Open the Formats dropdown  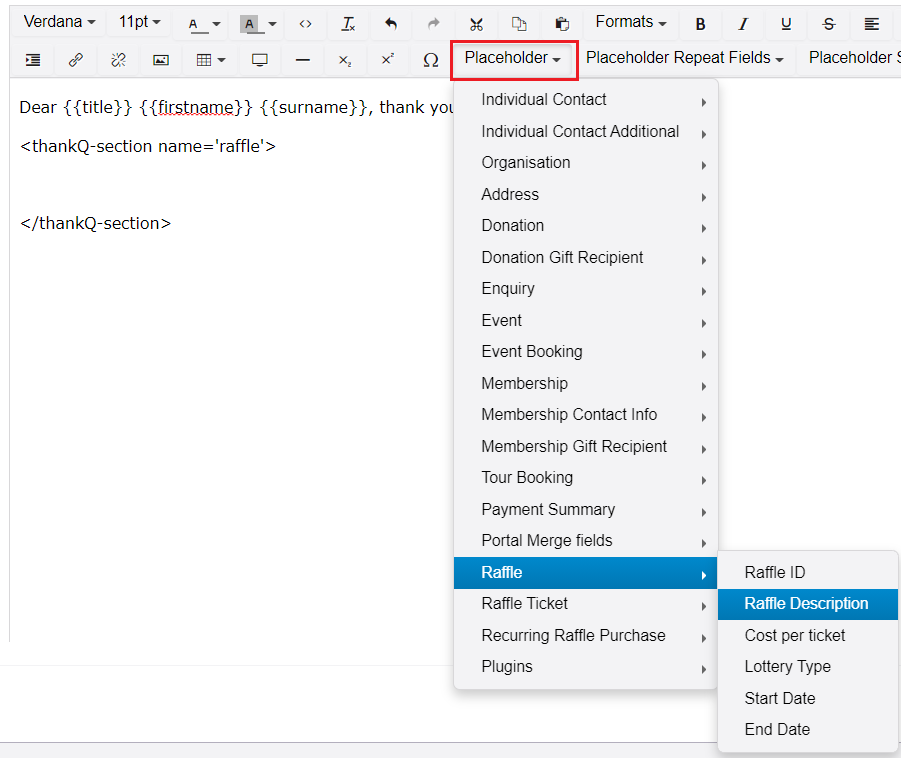coord(630,22)
